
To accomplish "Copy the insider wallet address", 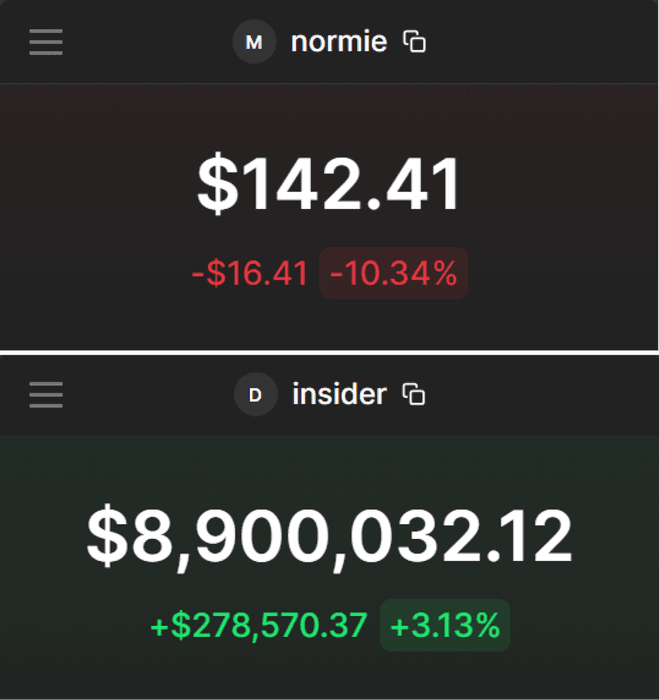I will tap(414, 394).
